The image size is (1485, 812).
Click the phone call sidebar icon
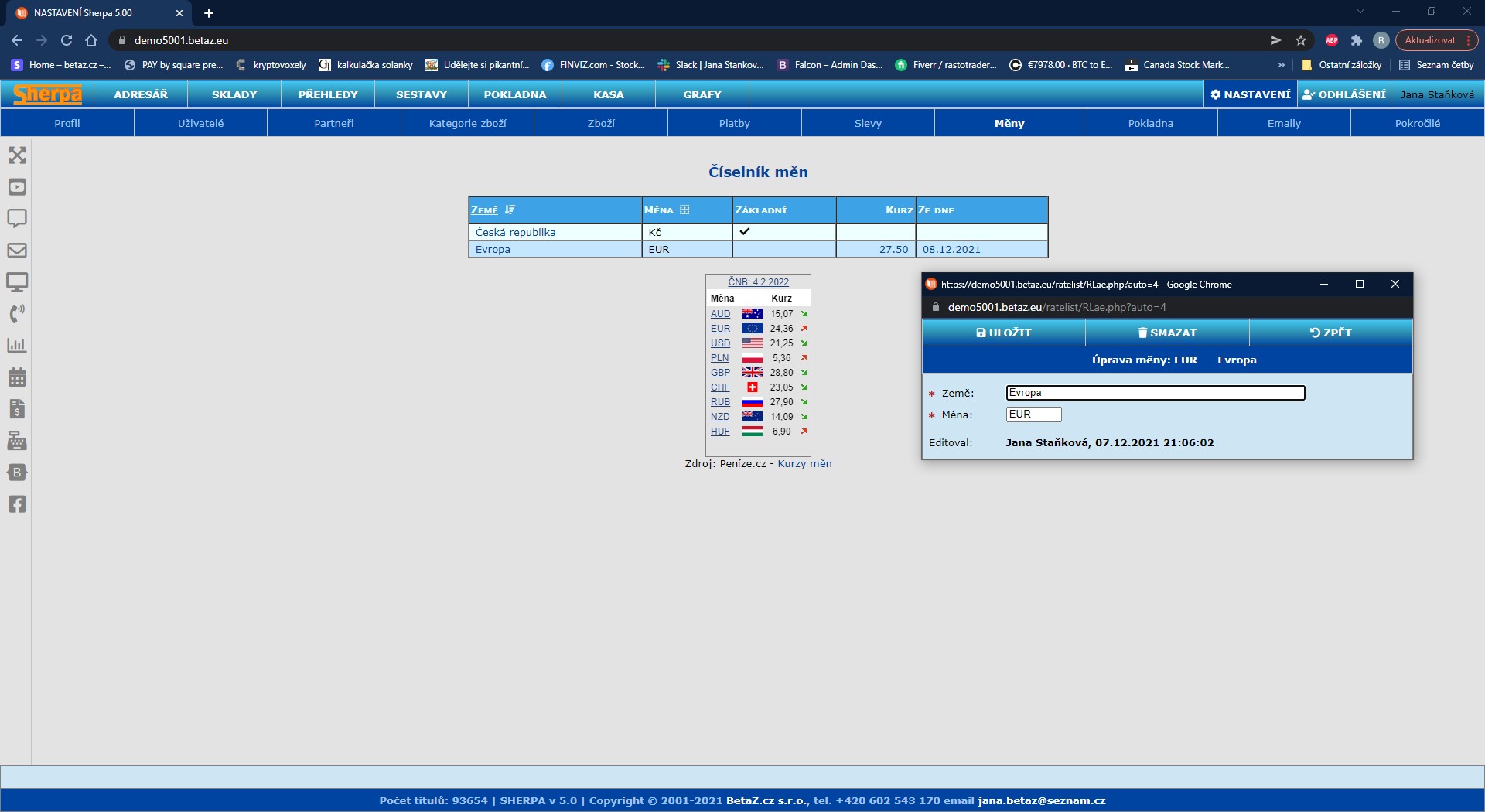tap(17, 313)
